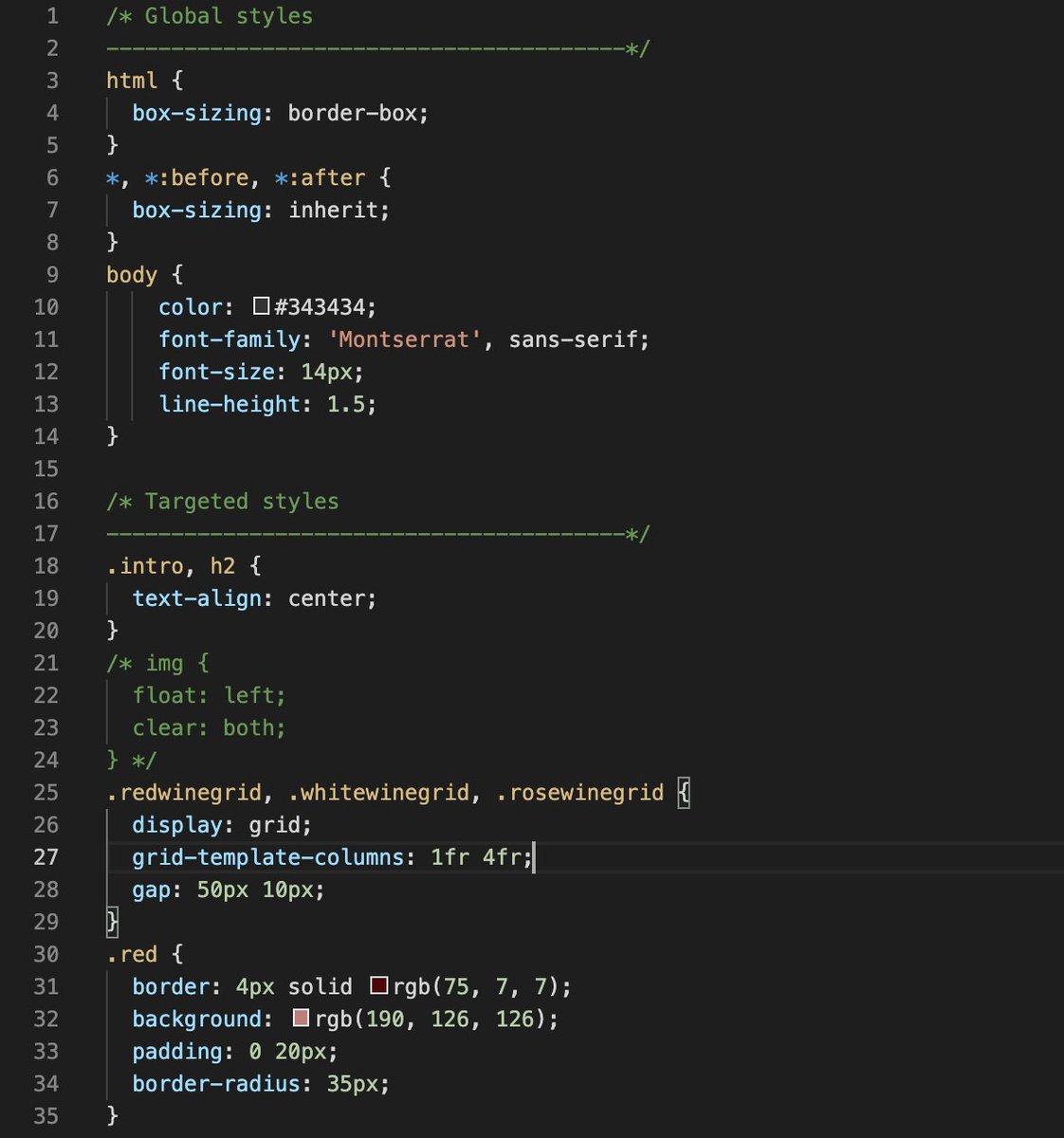Screen dimensions: 1064x1138
Task: Click the '.red' selector
Action: click(132, 954)
